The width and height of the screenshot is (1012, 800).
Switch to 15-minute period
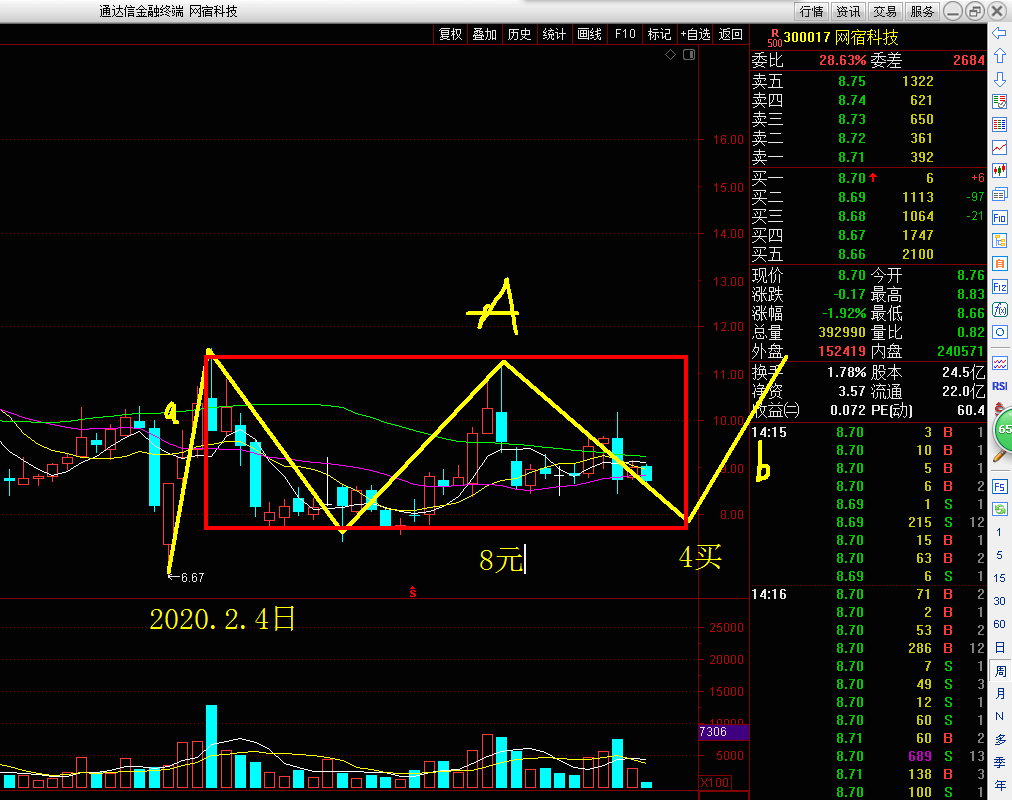point(999,578)
